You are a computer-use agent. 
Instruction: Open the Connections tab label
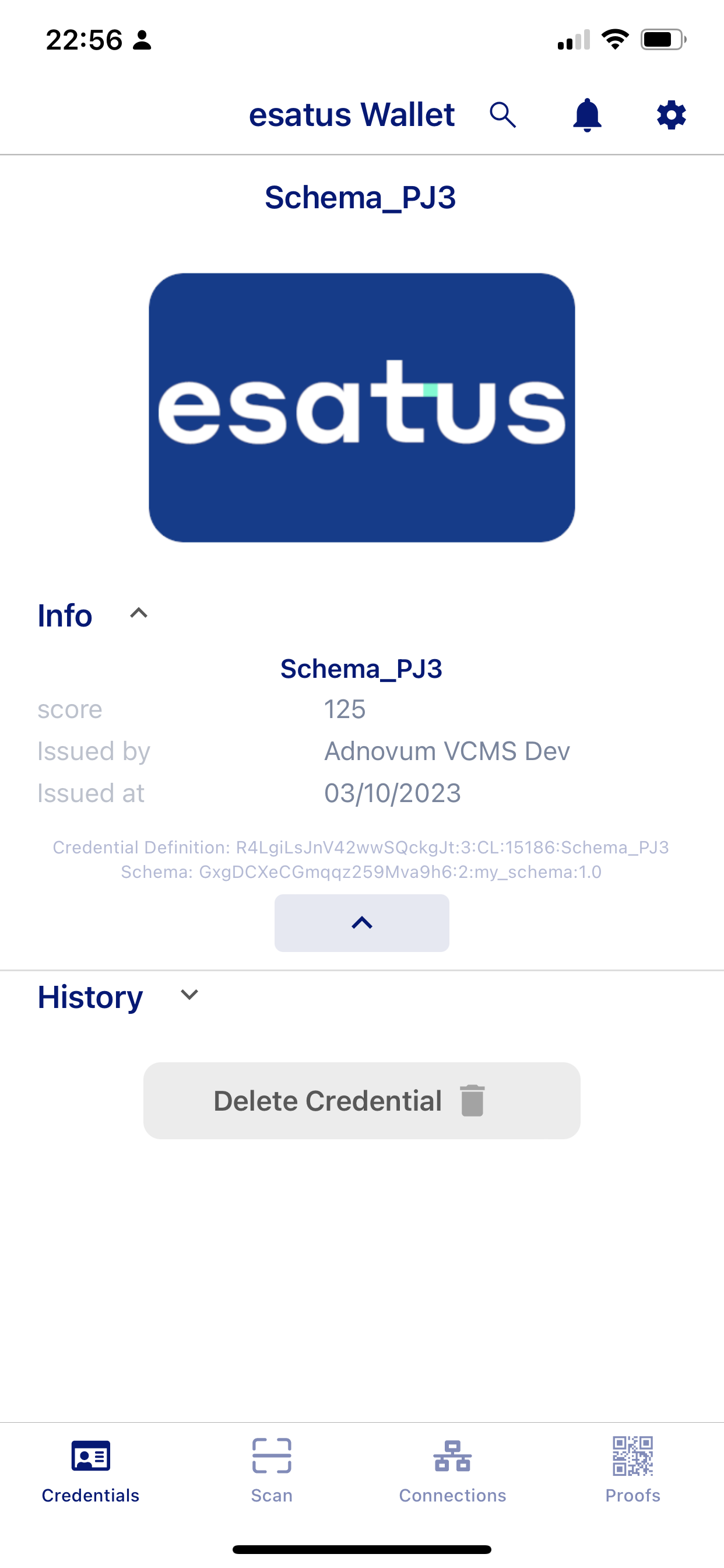[453, 1496]
